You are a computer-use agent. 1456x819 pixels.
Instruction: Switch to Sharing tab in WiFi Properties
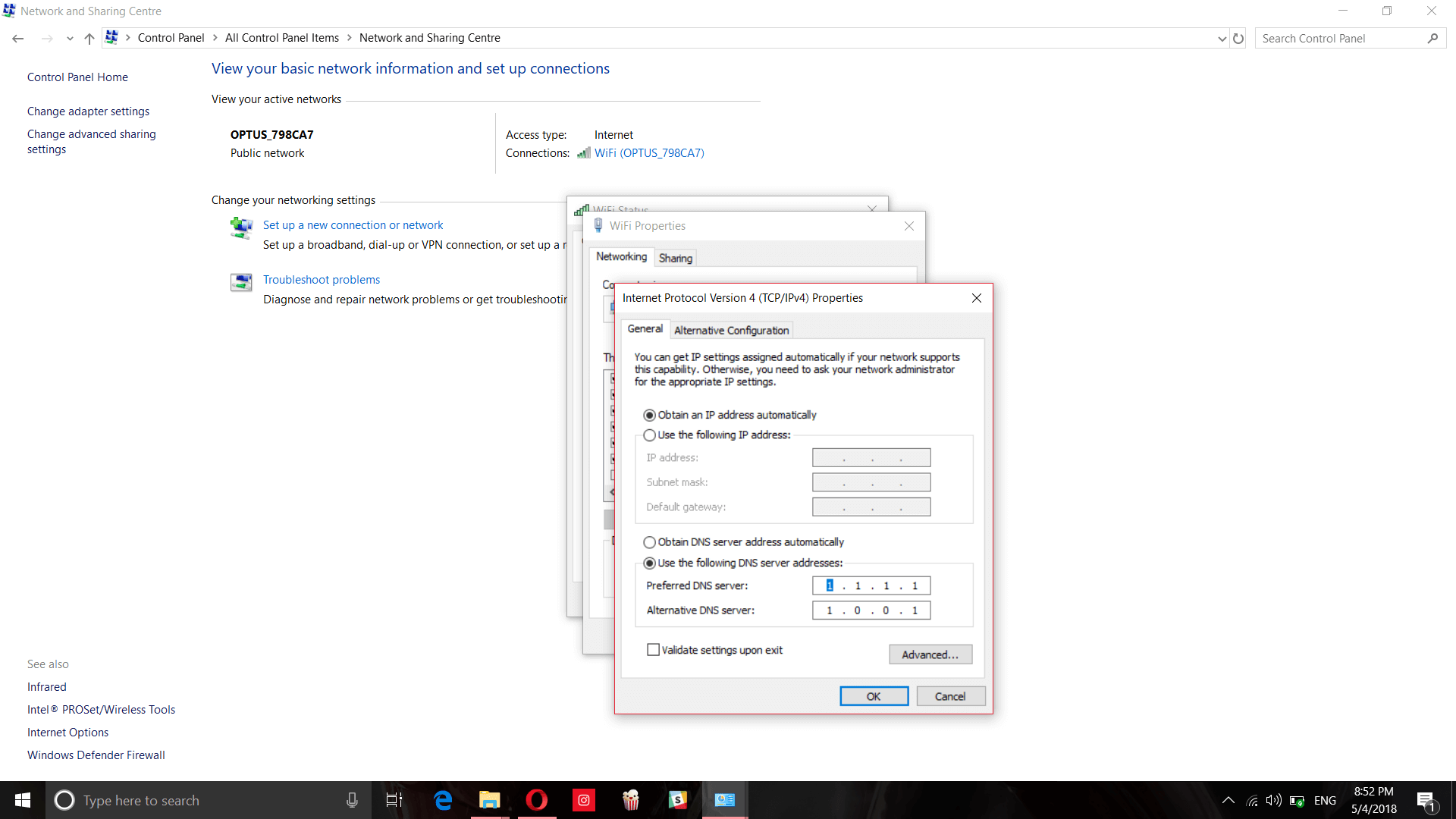point(675,259)
